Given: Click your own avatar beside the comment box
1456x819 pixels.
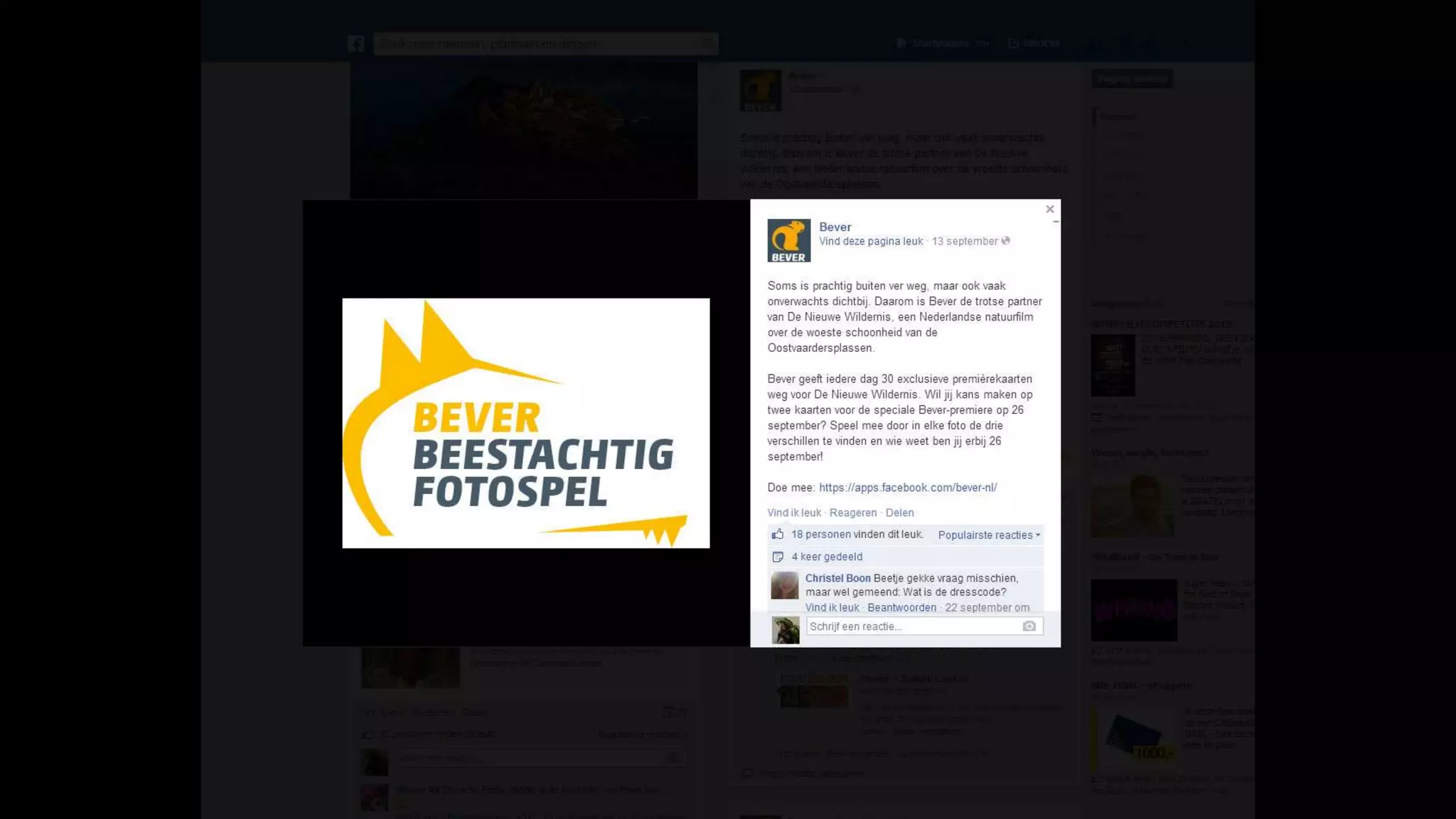Looking at the screenshot, I should pyautogui.click(x=786, y=630).
